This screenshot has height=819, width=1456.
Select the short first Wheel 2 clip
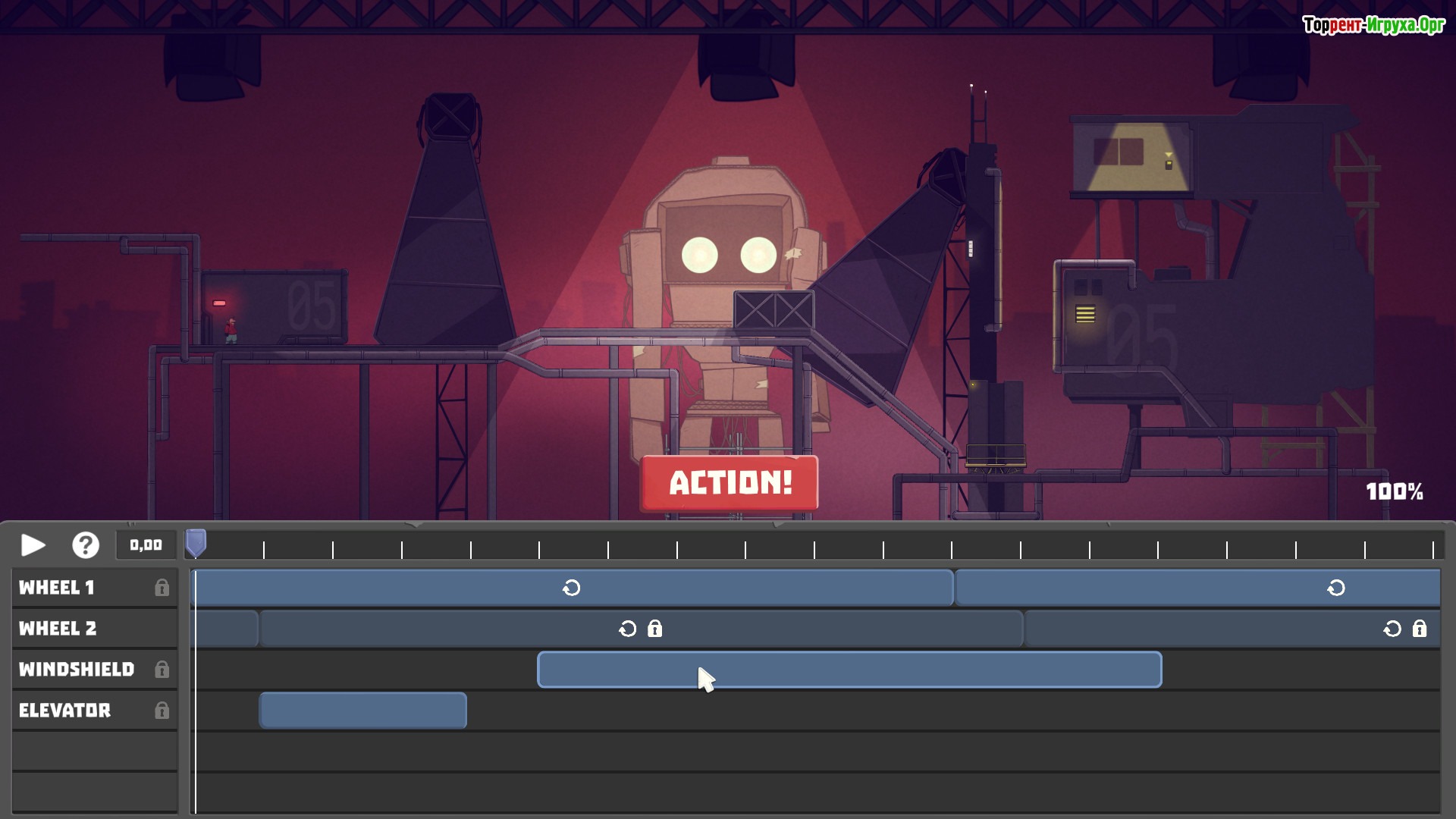(226, 629)
